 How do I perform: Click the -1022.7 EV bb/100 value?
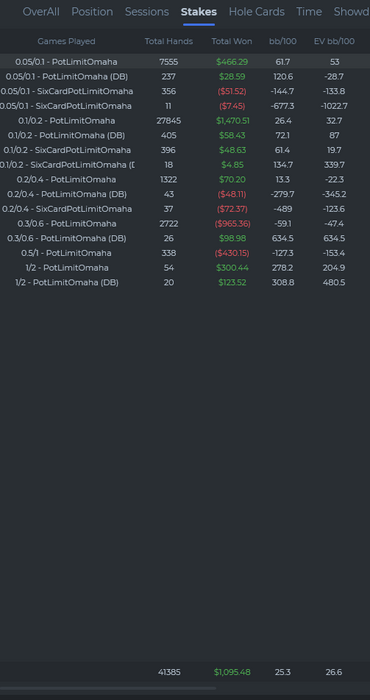[x=334, y=106]
